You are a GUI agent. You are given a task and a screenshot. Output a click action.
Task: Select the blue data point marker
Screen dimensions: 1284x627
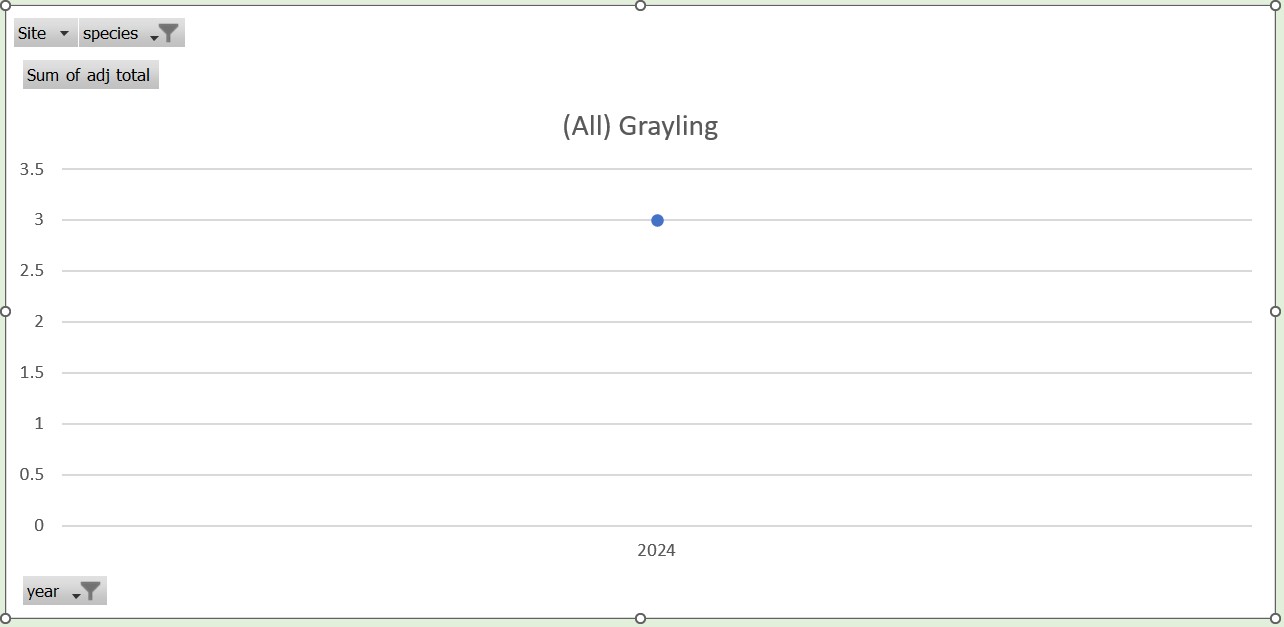(x=657, y=220)
